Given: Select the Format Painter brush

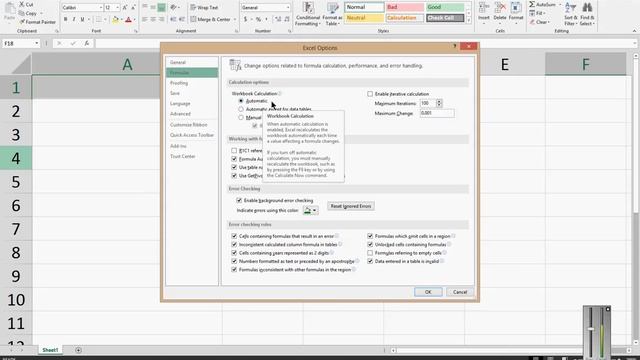Looking at the screenshot, I should tap(22, 22).
